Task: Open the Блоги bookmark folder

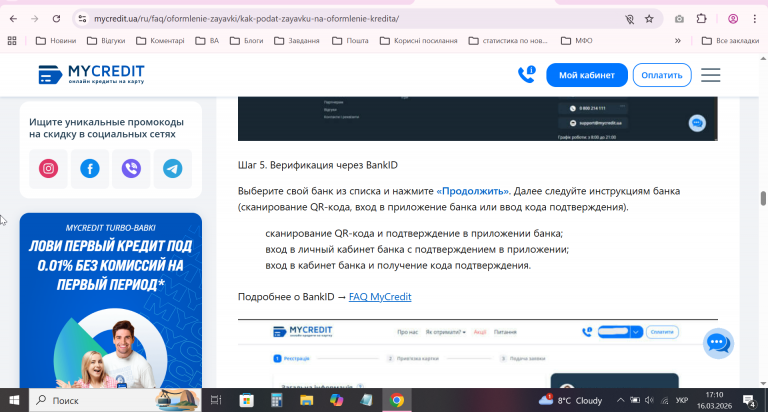Action: pos(247,41)
